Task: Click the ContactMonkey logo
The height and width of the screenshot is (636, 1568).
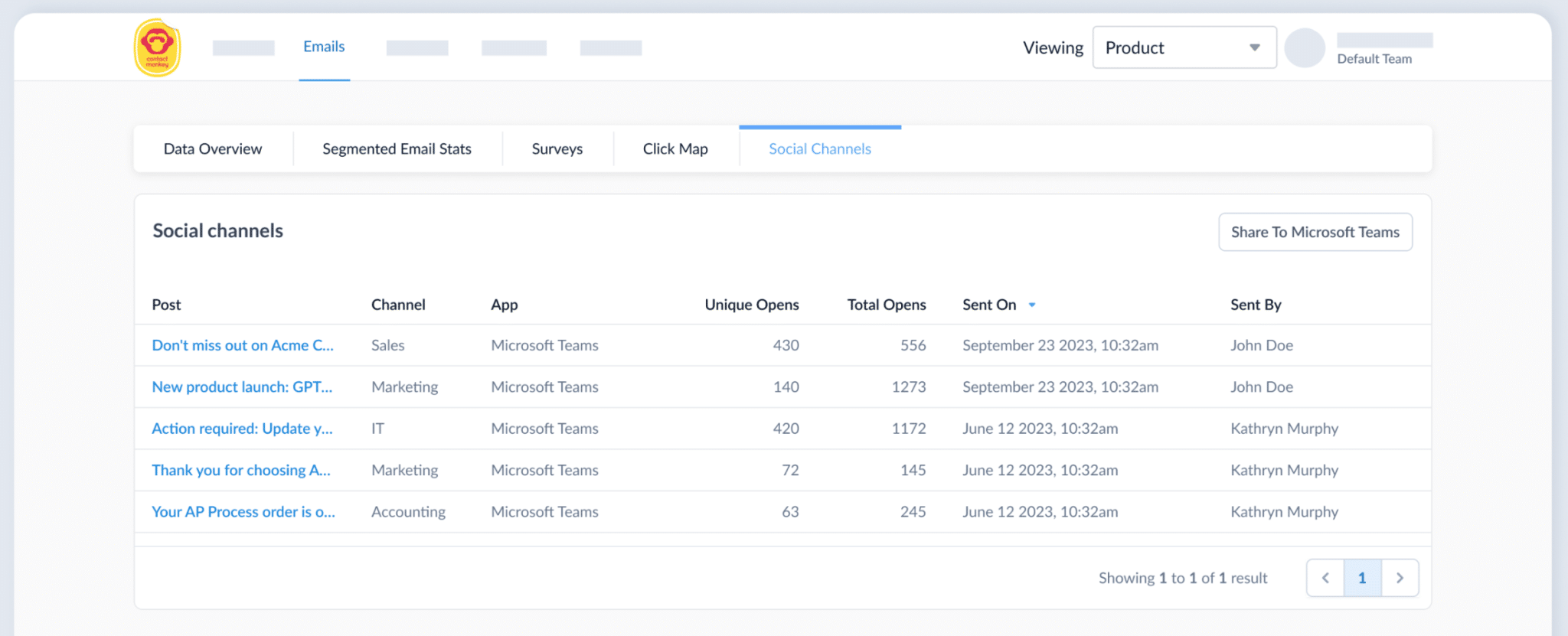Action: pyautogui.click(x=157, y=48)
